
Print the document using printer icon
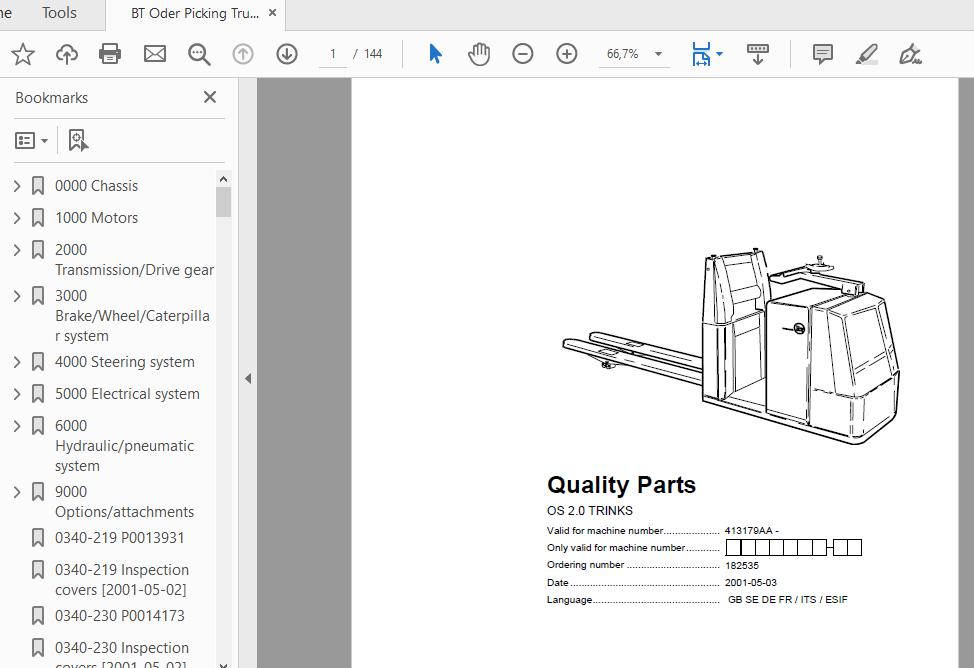click(x=111, y=54)
